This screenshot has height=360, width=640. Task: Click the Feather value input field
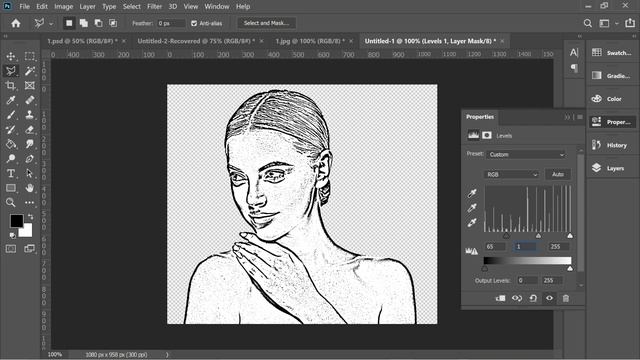tap(171, 24)
